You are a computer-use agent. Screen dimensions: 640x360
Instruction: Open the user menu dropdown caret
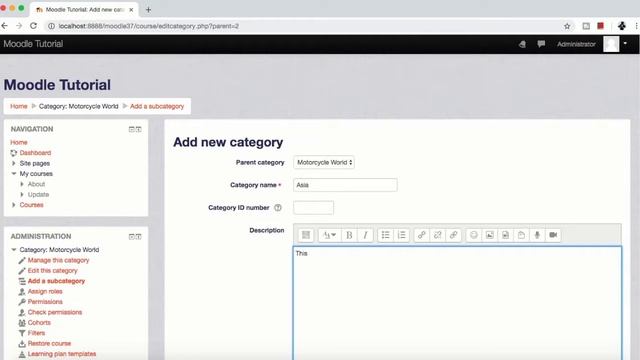coord(625,44)
